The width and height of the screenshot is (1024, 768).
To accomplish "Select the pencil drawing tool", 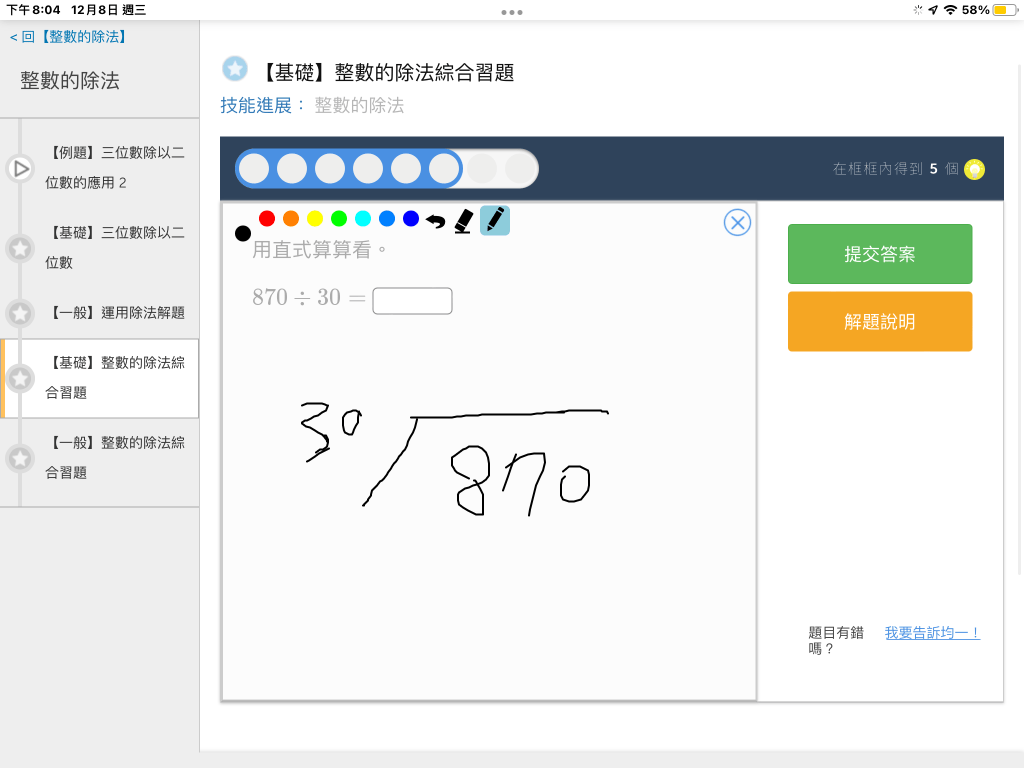I will [494, 220].
